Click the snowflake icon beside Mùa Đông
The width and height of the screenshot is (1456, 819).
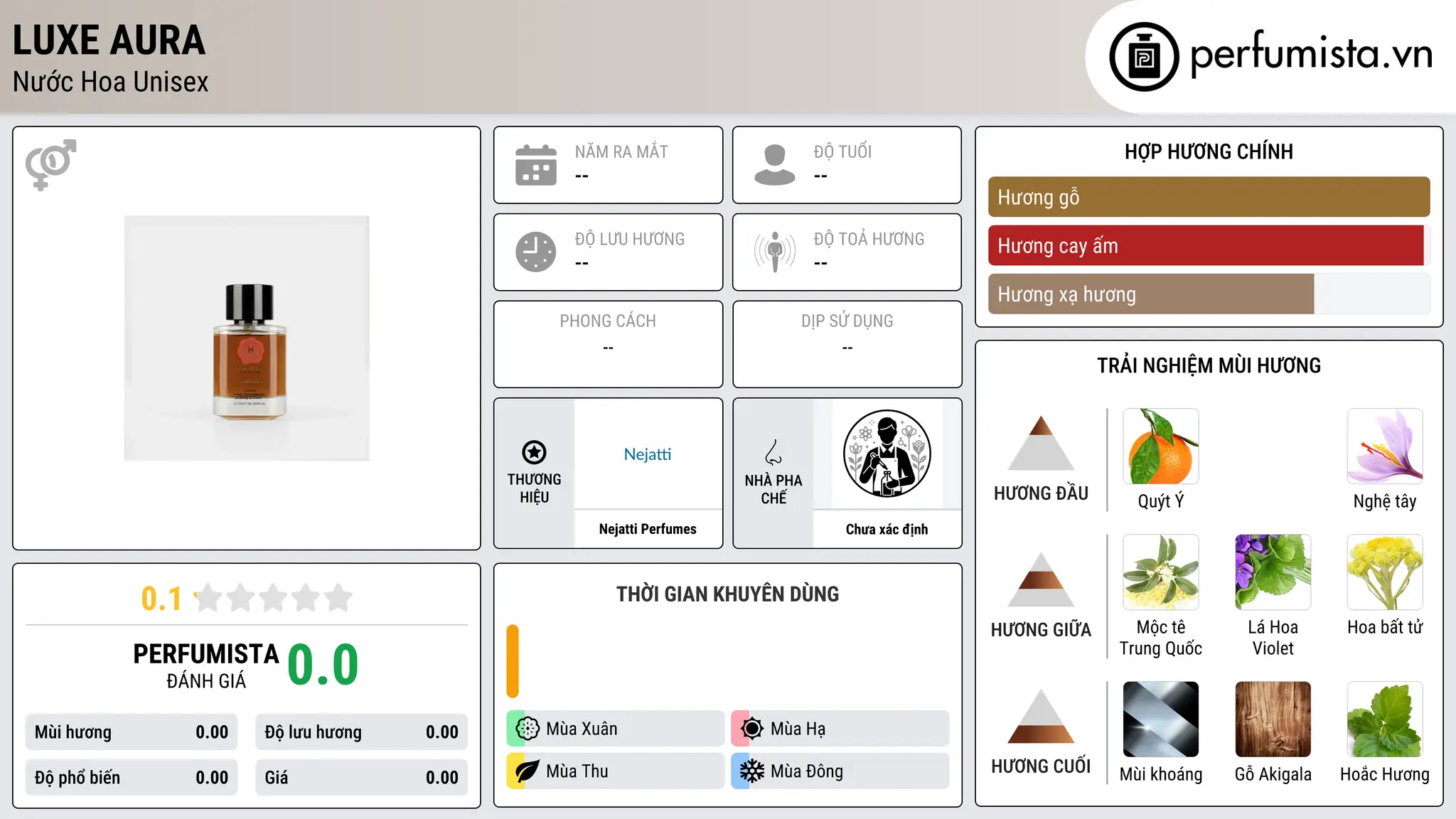[751, 771]
